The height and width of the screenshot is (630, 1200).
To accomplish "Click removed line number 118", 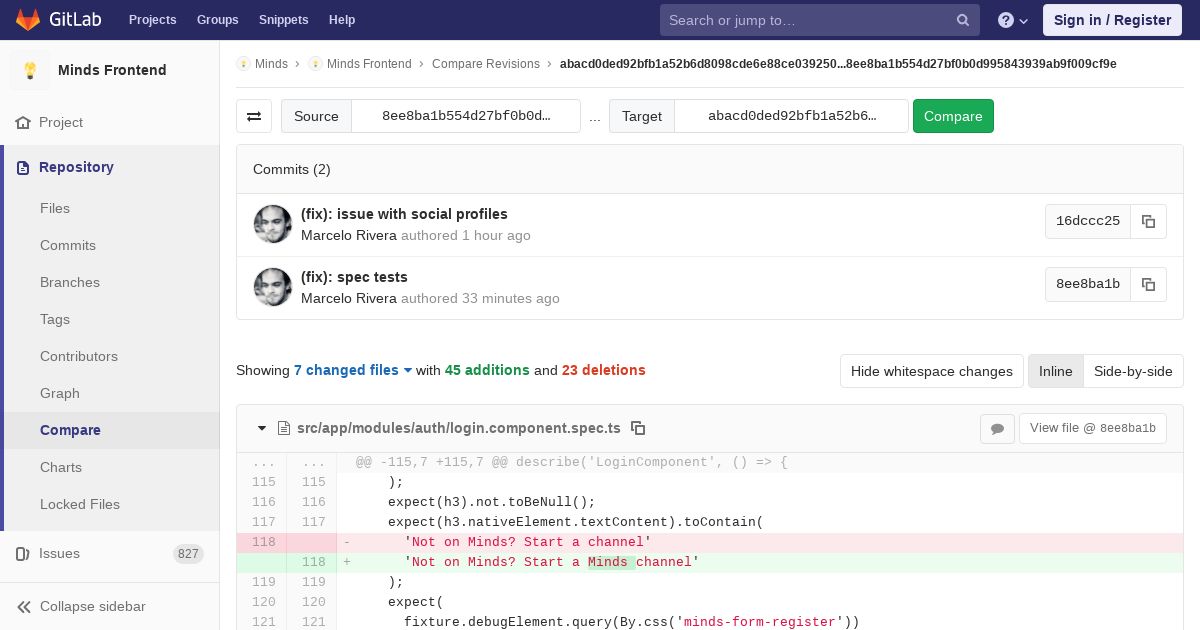I will tap(263, 542).
